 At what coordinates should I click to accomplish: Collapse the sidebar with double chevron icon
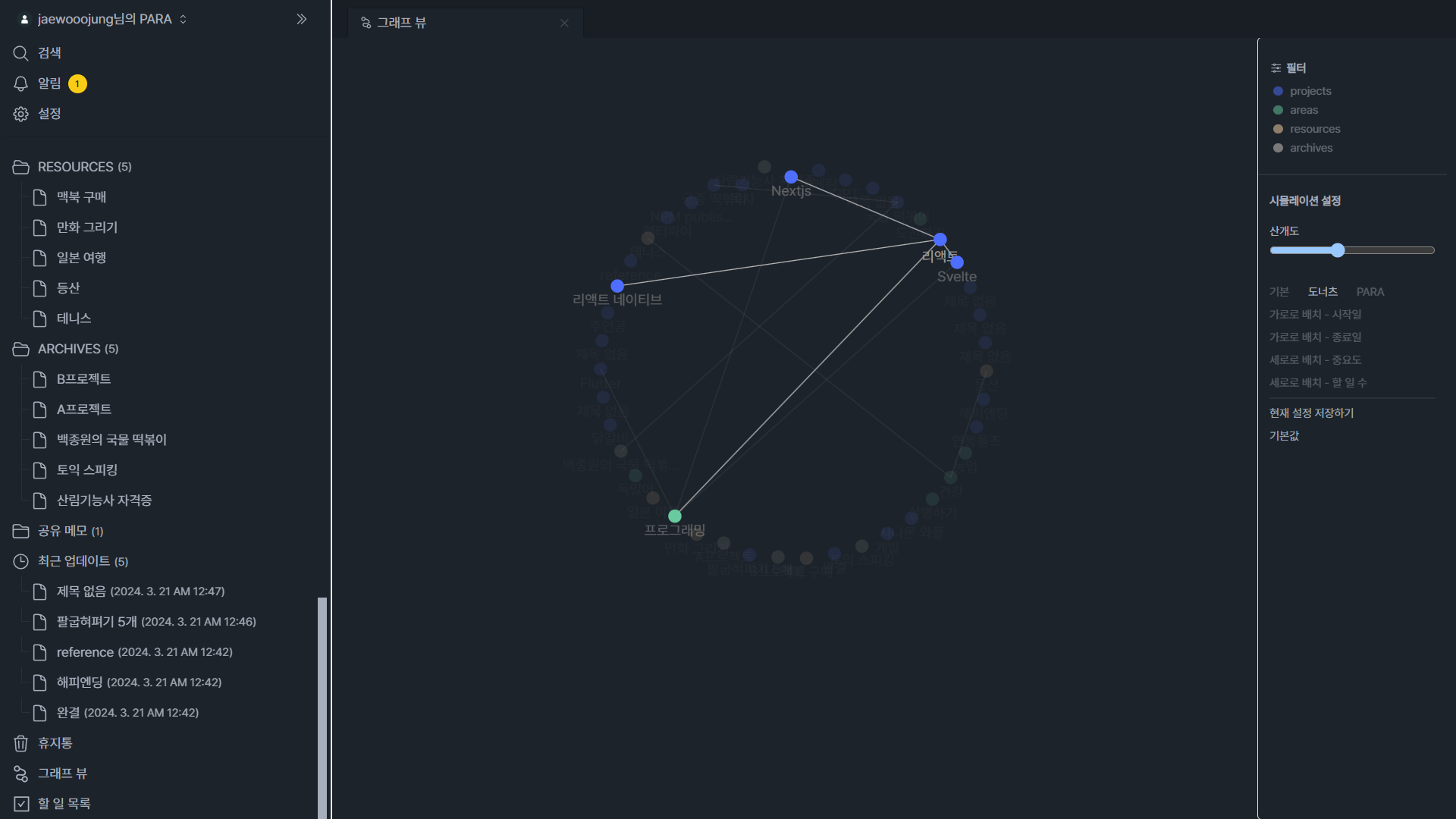(301, 19)
